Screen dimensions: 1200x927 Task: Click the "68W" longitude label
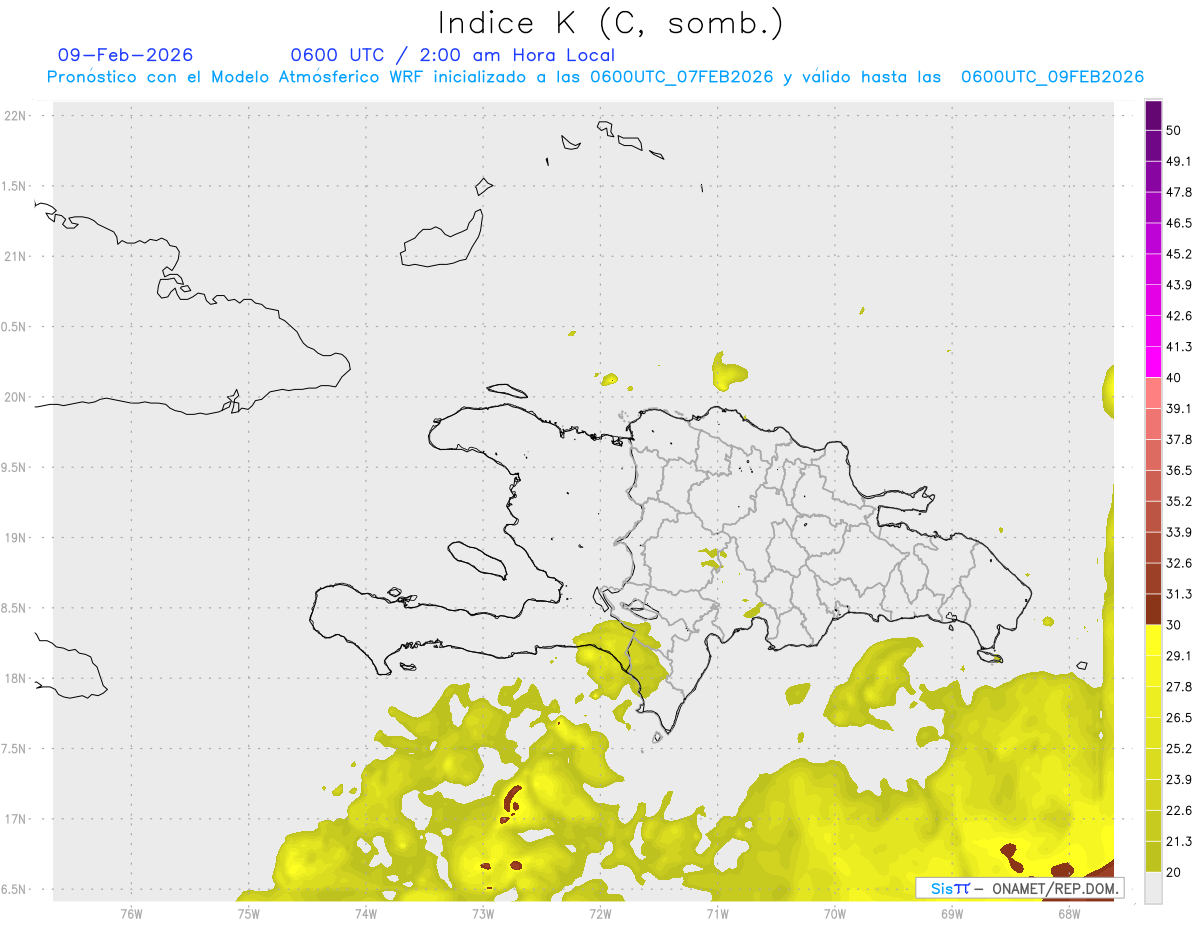coord(1068,912)
